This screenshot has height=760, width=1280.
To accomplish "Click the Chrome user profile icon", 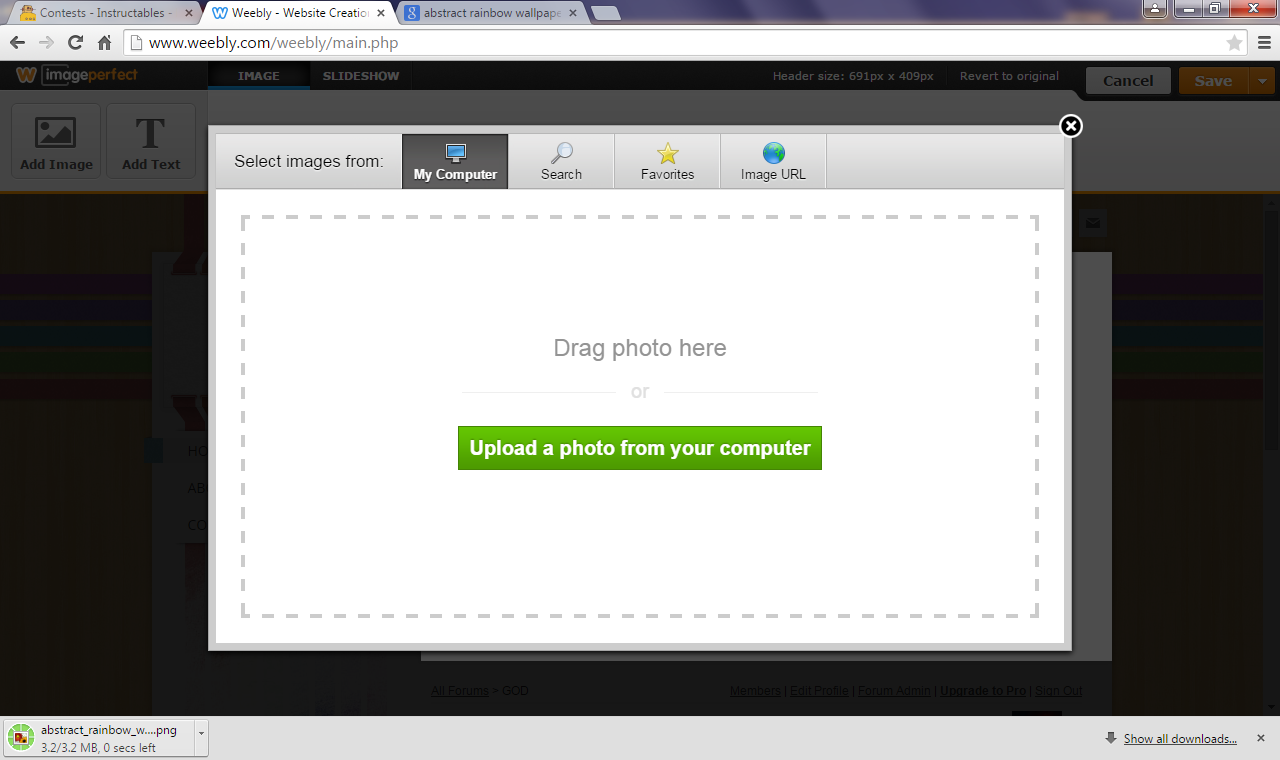I will tap(1155, 9).
